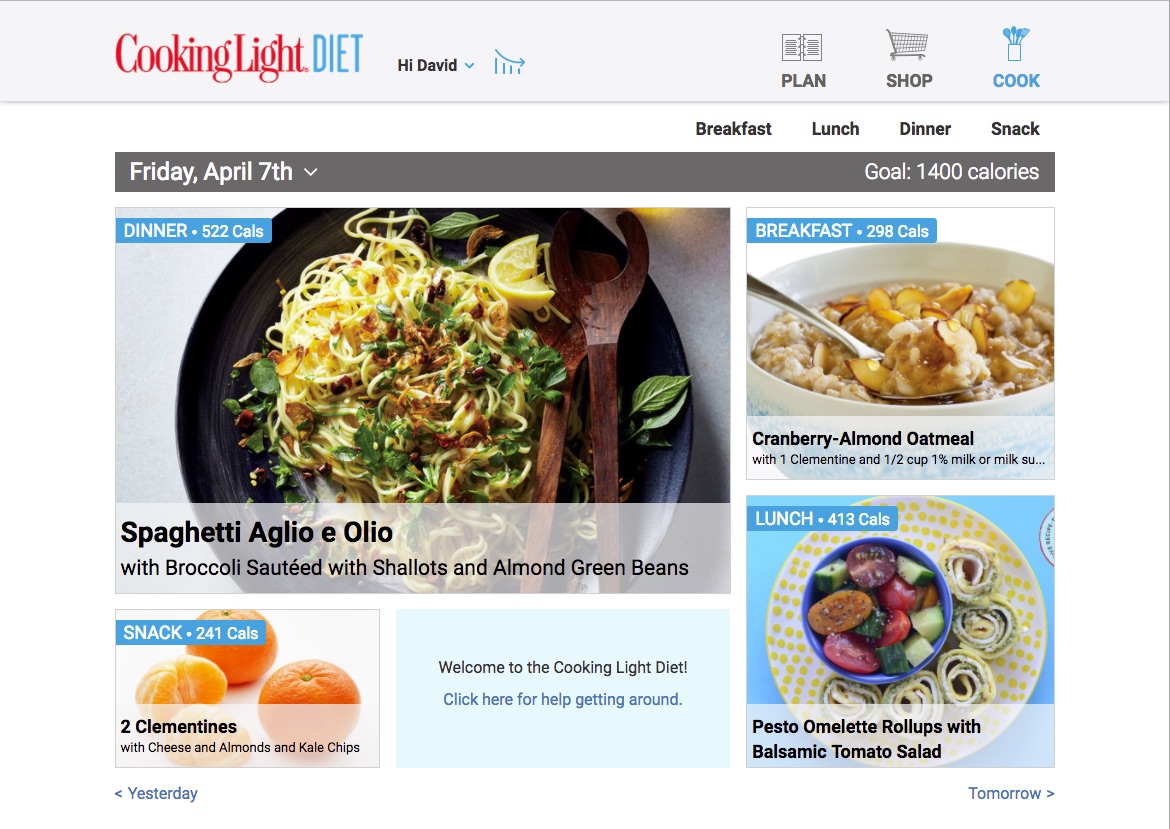Open the Spaghetti Aglio e Olio dinner card
Viewport: 1170px width, 829px height.
422,401
